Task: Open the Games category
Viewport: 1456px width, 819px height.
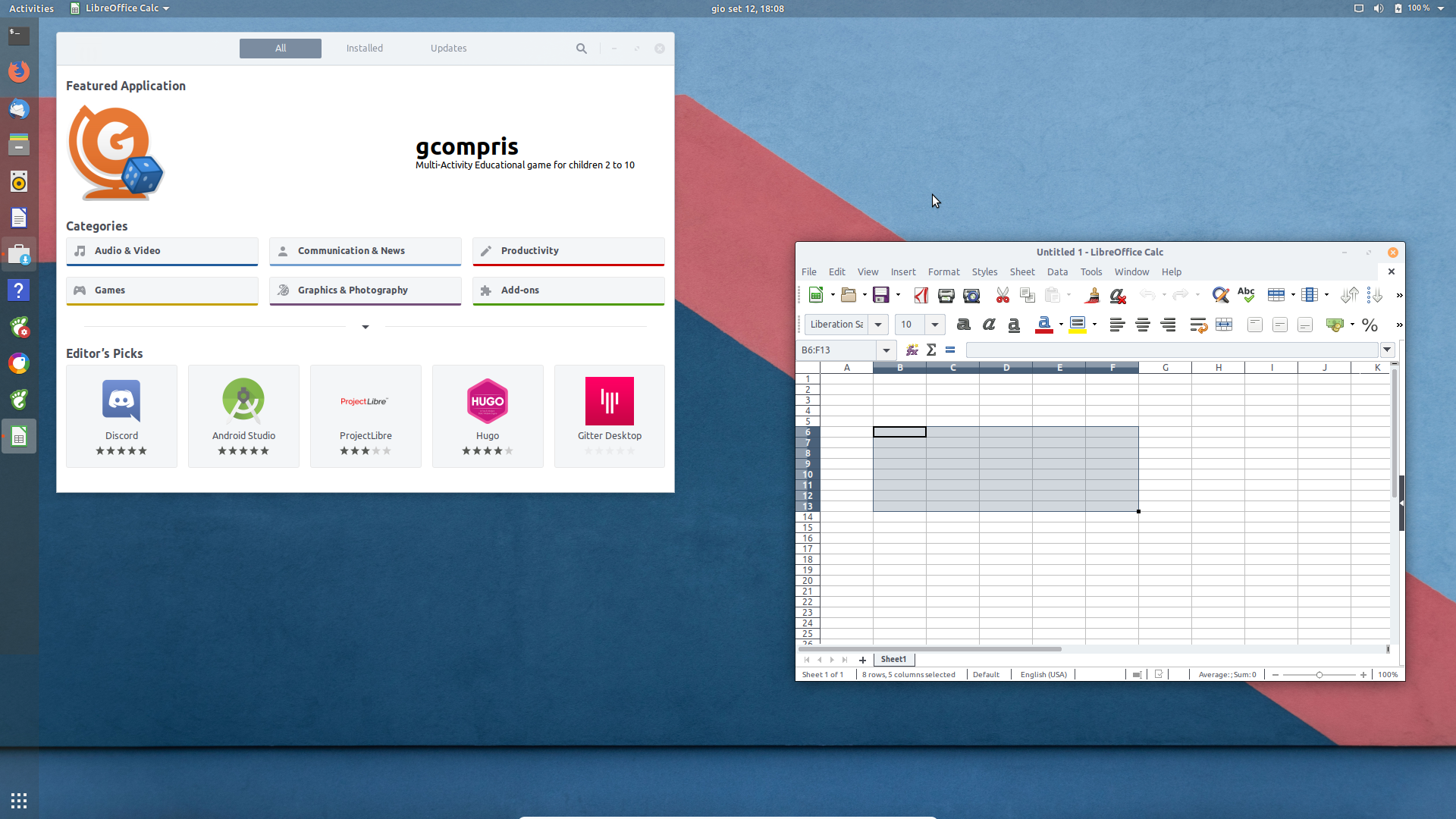Action: (x=162, y=291)
